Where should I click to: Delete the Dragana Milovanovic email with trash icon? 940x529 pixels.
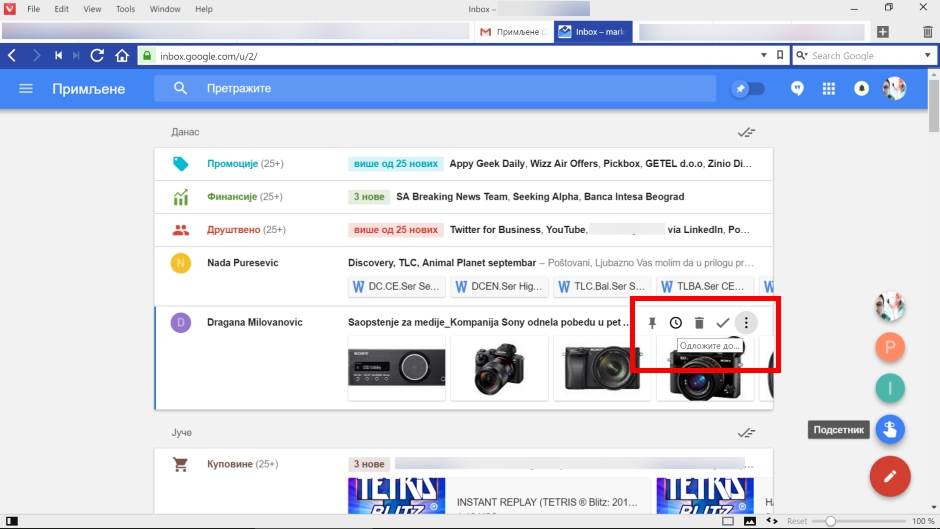pos(699,323)
